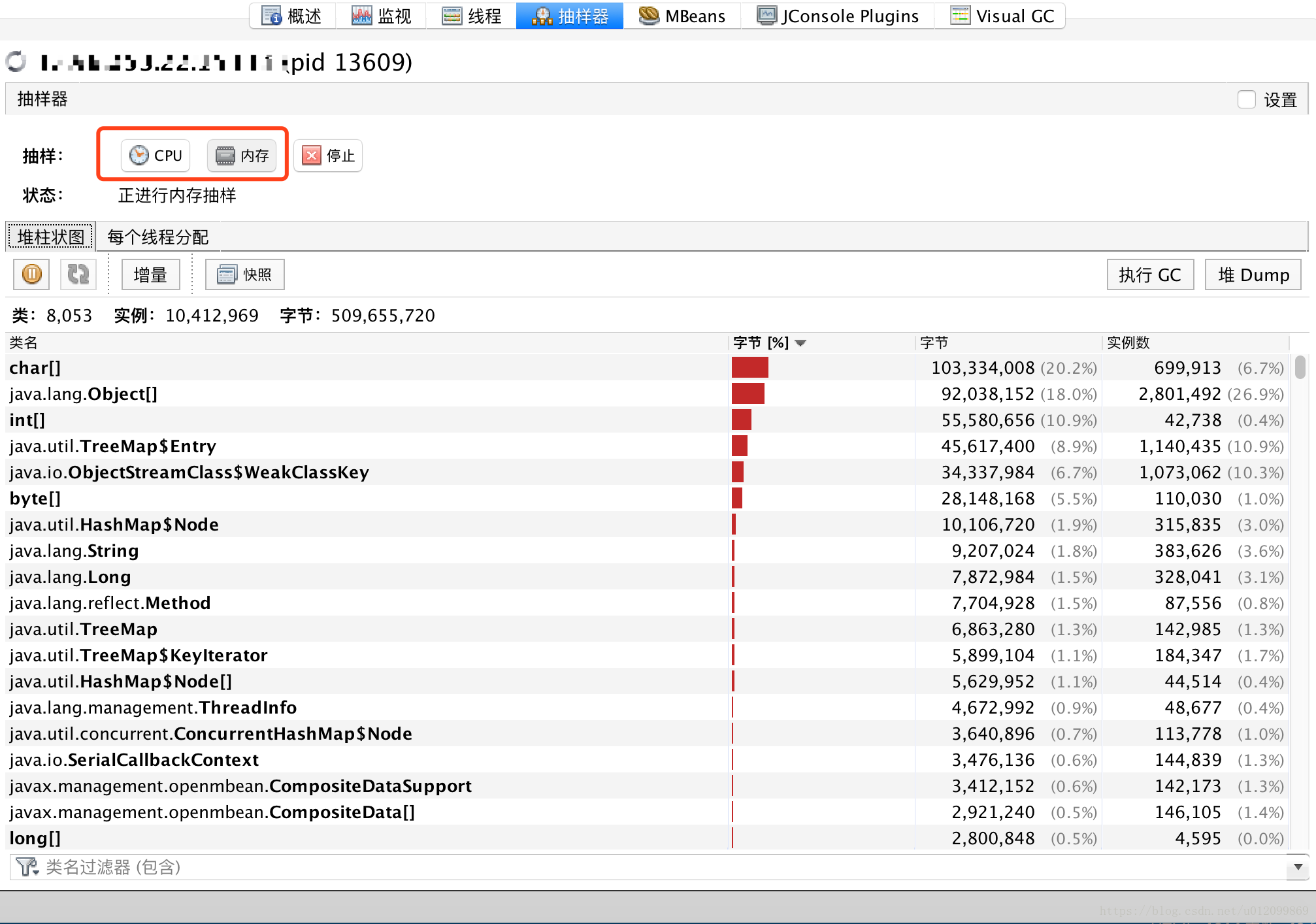This screenshot has width=1316, height=924.
Task: Select ConcurrentHashMap$Node row
Action: click(x=647, y=733)
